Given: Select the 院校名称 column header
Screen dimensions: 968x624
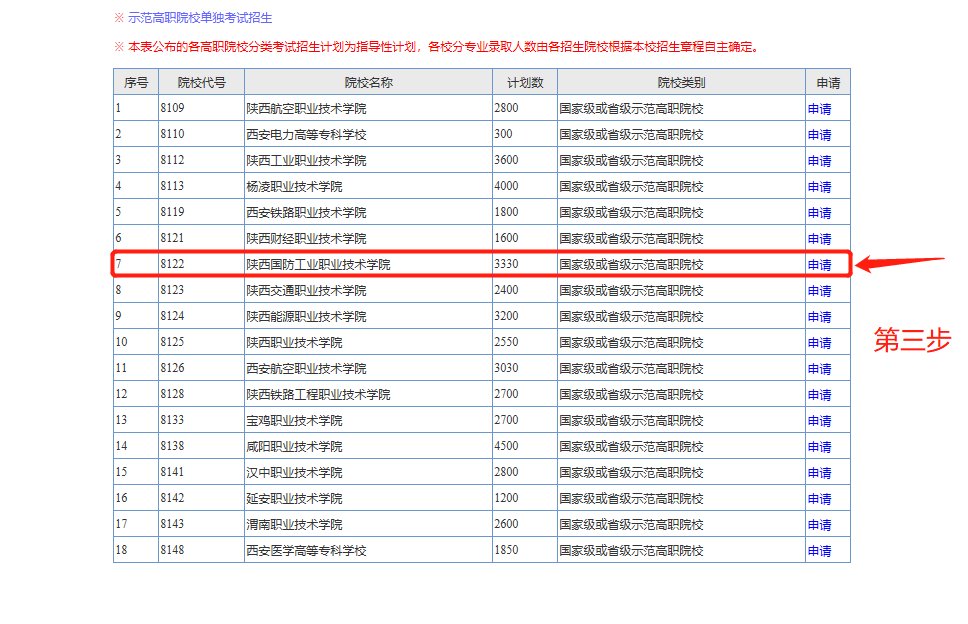Looking at the screenshot, I should (369, 83).
